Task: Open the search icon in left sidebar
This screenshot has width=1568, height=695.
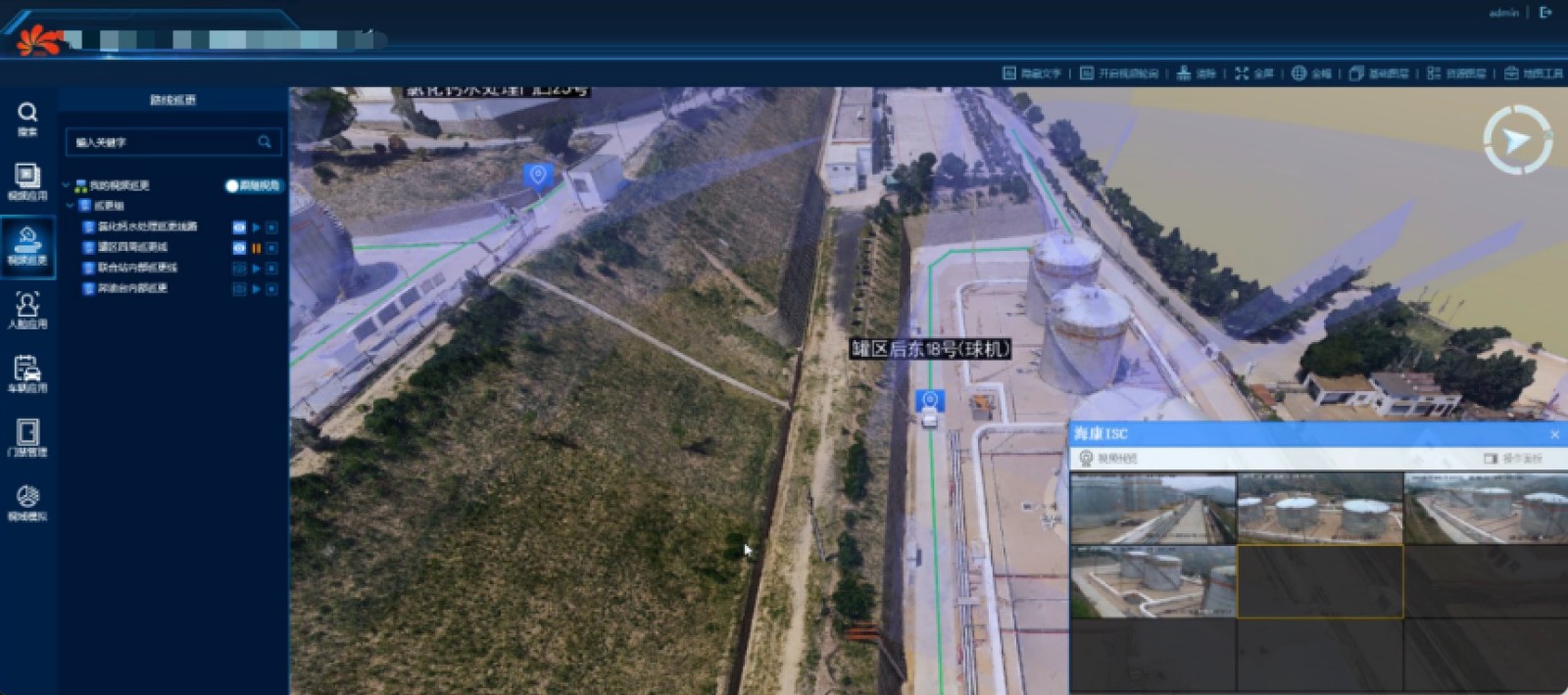Action: coord(27,118)
